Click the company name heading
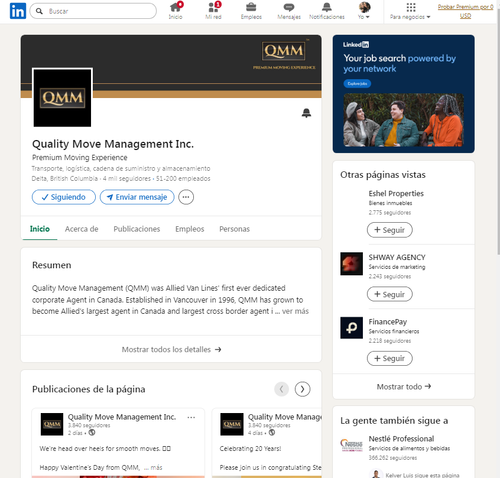The width and height of the screenshot is (500, 478). tap(113, 144)
